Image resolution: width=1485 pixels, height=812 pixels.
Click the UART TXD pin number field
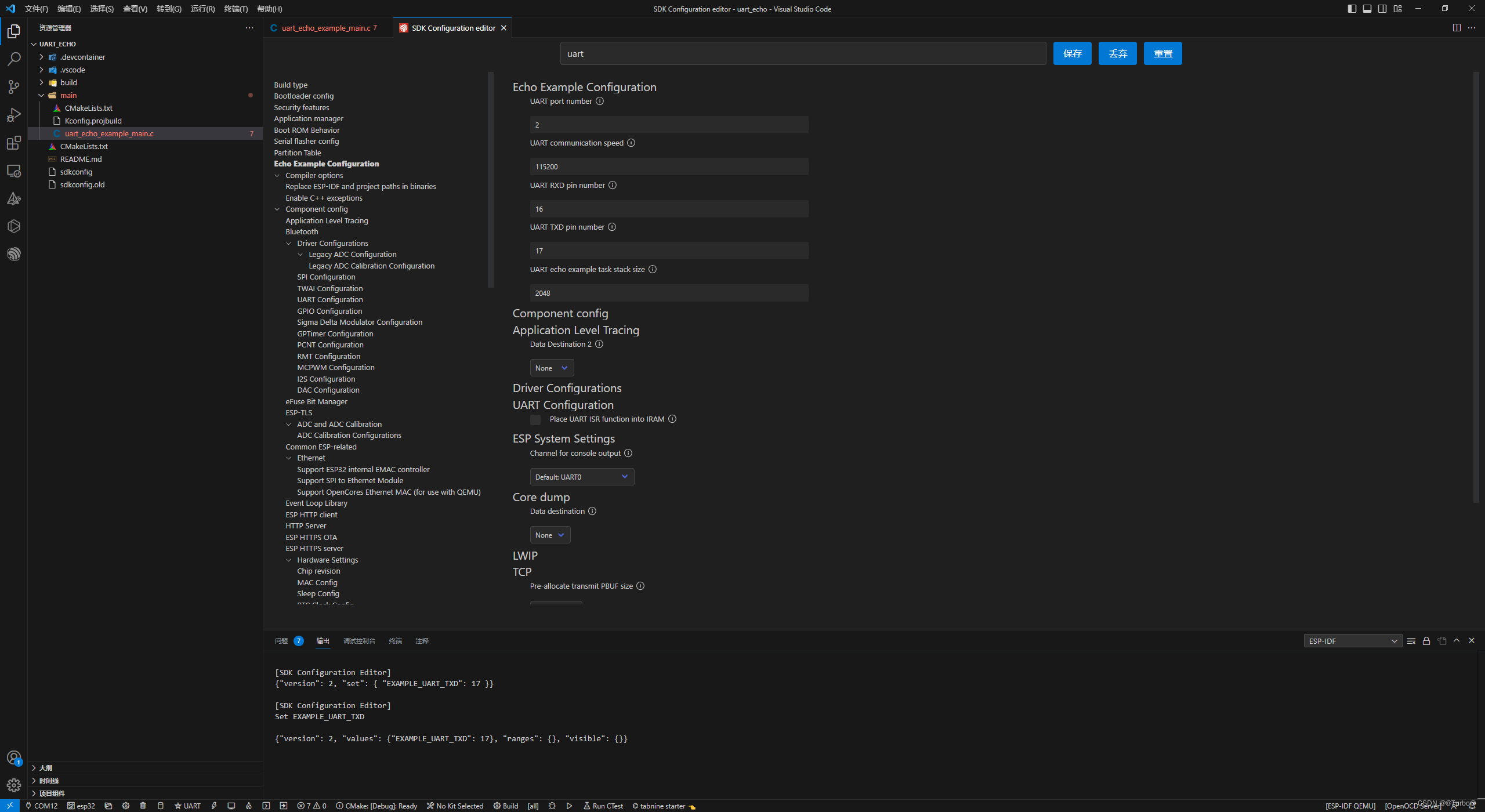[669, 251]
